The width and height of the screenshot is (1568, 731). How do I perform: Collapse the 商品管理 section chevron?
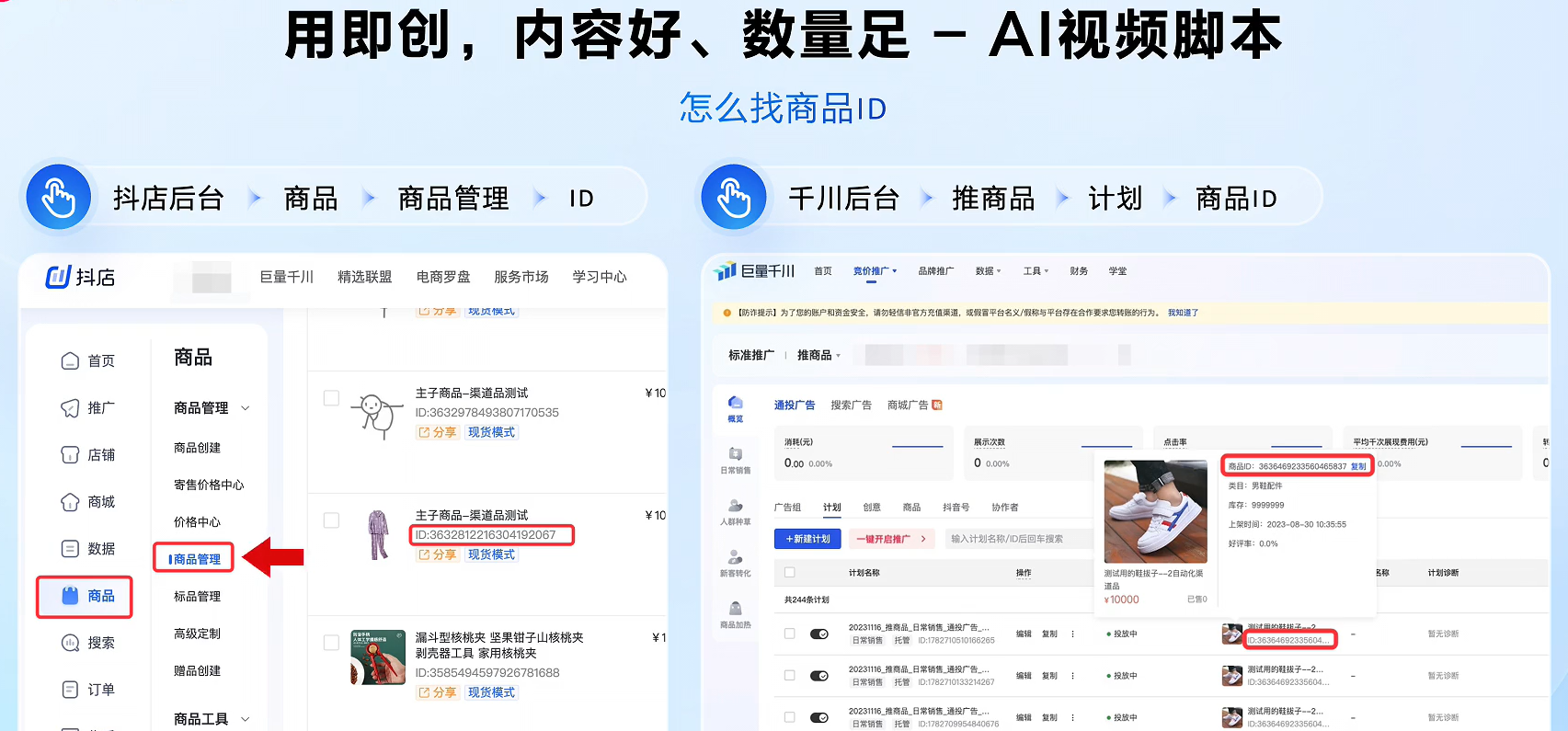click(x=246, y=408)
